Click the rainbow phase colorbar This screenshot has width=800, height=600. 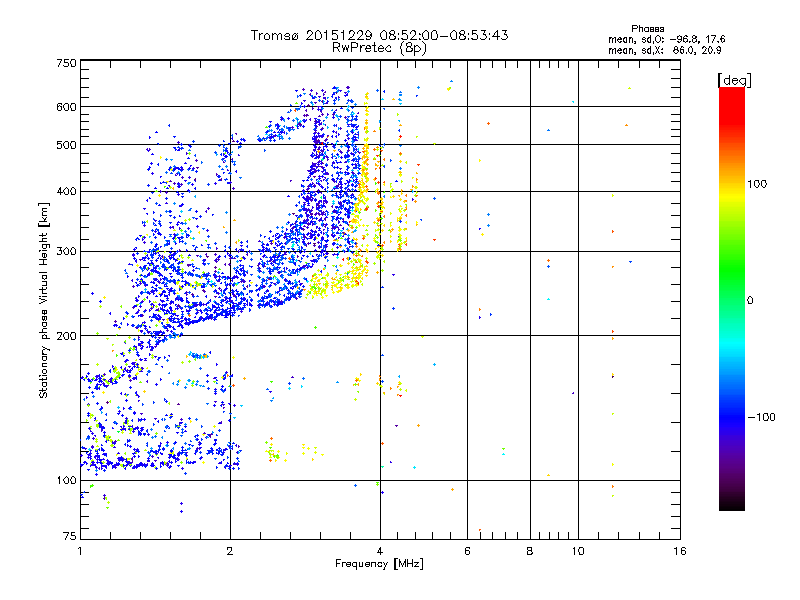point(732,298)
